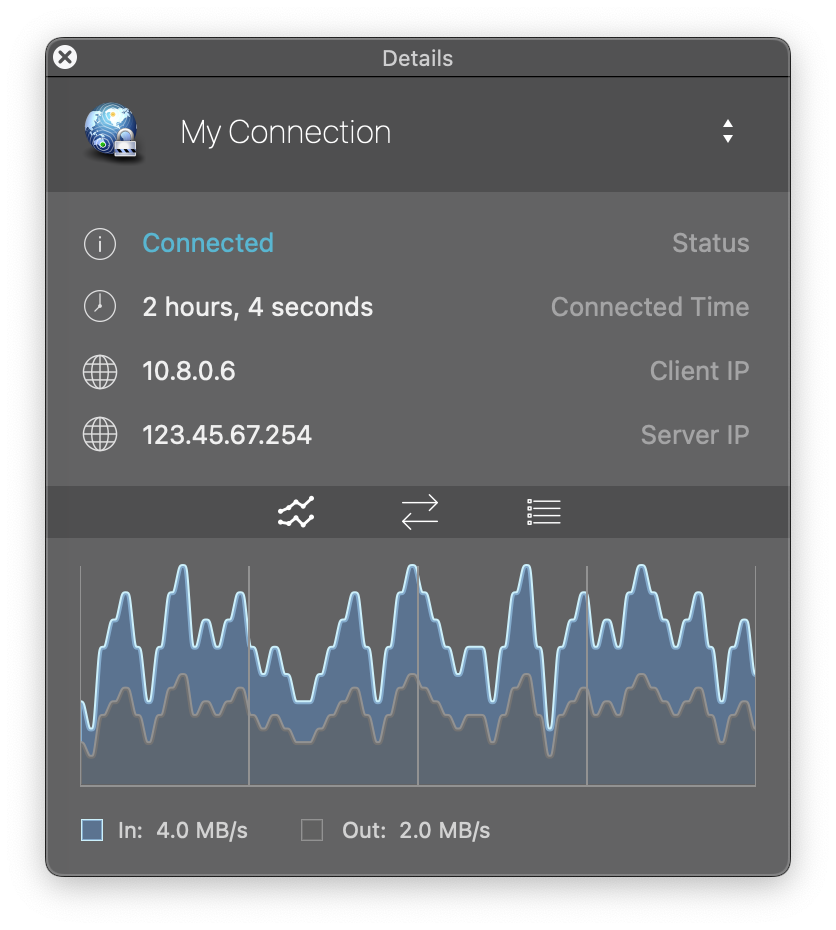Click the My Connection name
The width and height of the screenshot is (836, 930).
pos(285,132)
